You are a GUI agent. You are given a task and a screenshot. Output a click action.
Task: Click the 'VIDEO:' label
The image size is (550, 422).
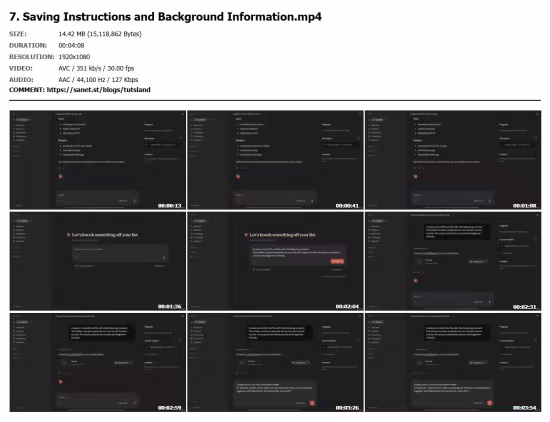[21, 68]
